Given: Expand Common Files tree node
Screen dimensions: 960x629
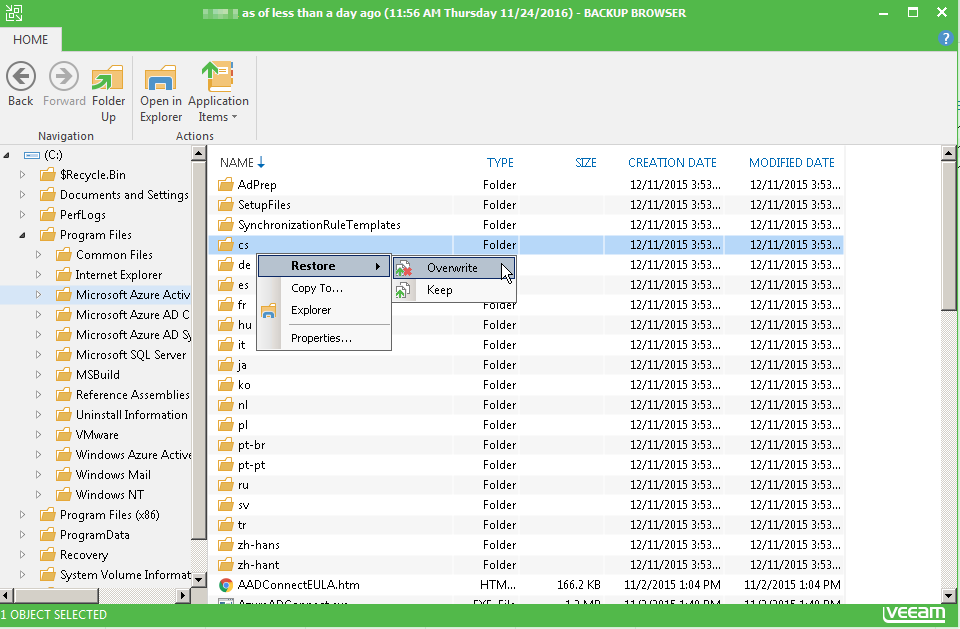Looking at the screenshot, I should click(39, 255).
